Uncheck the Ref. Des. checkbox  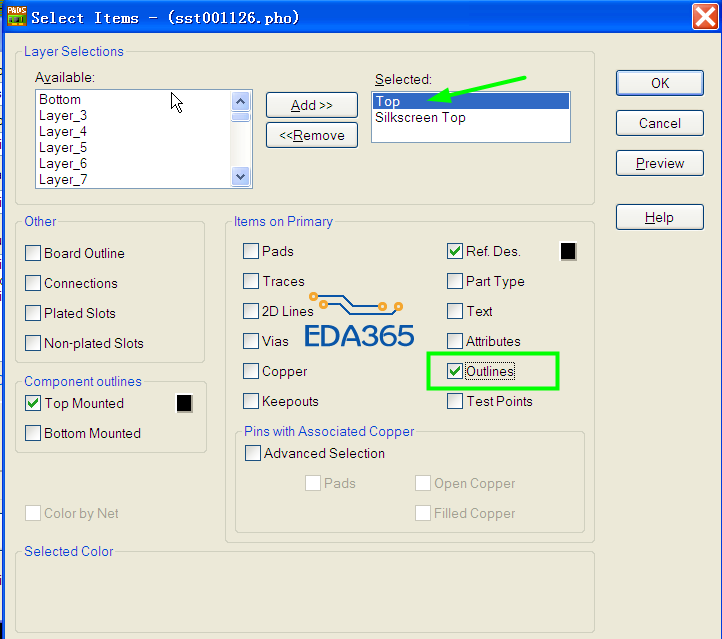pos(455,251)
